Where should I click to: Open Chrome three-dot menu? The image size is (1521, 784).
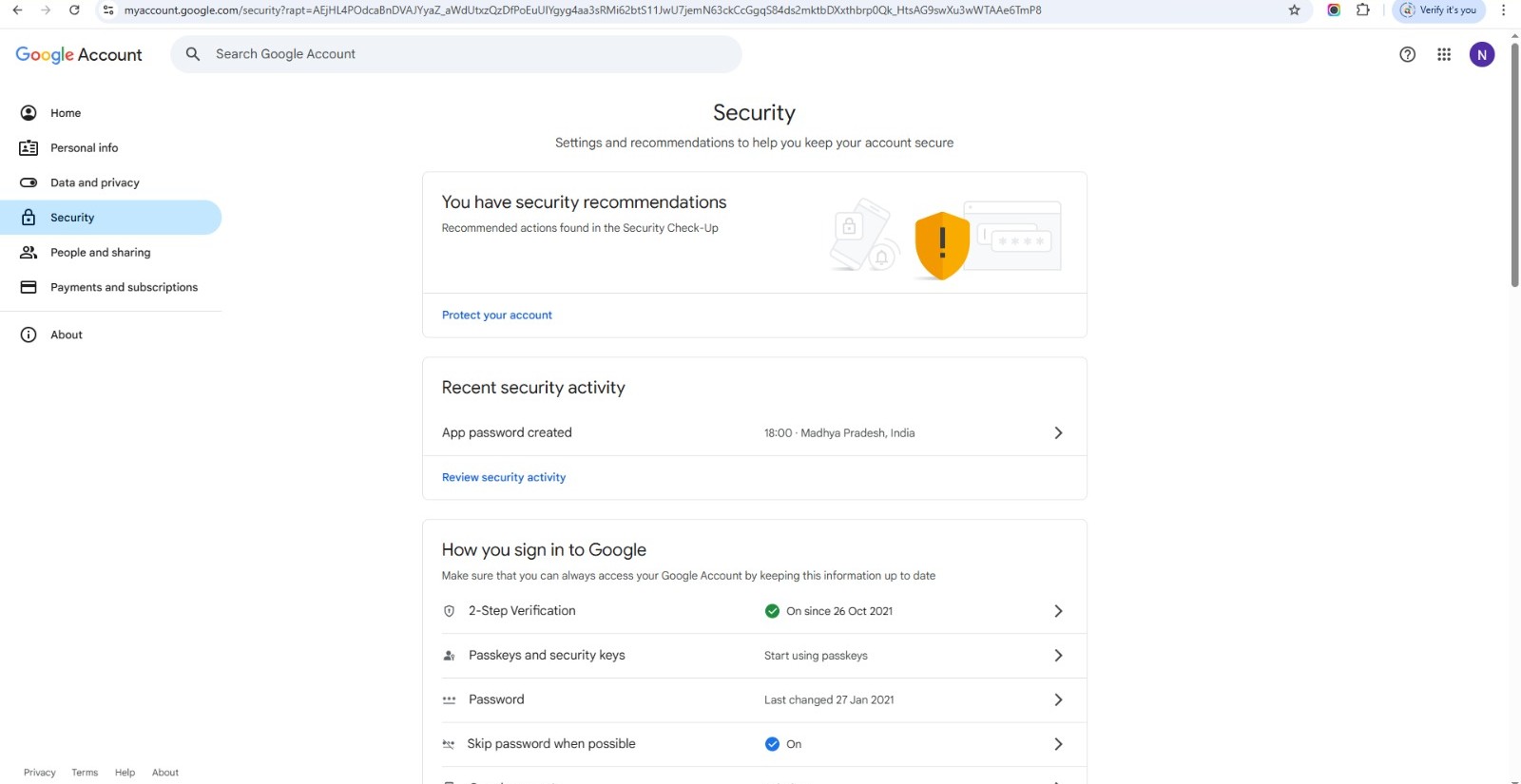click(1503, 10)
